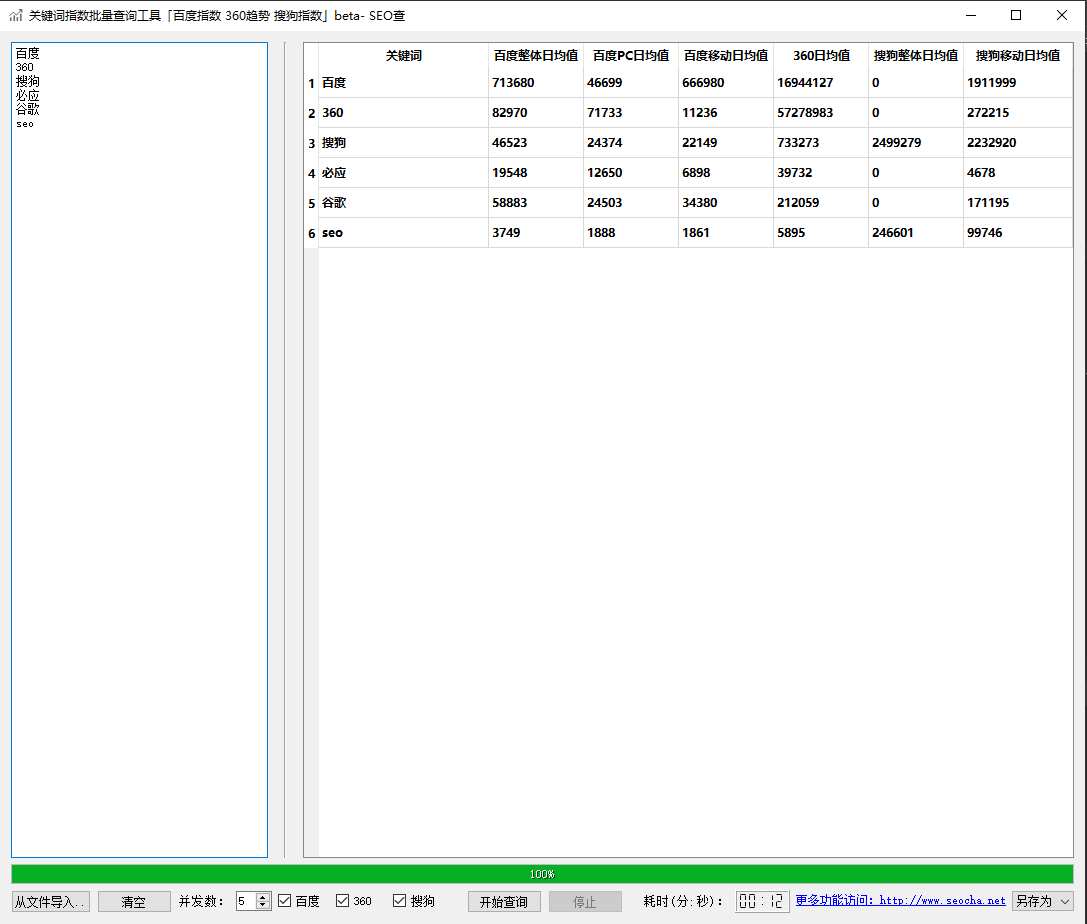Click the 360日均值 column header

tap(820, 56)
